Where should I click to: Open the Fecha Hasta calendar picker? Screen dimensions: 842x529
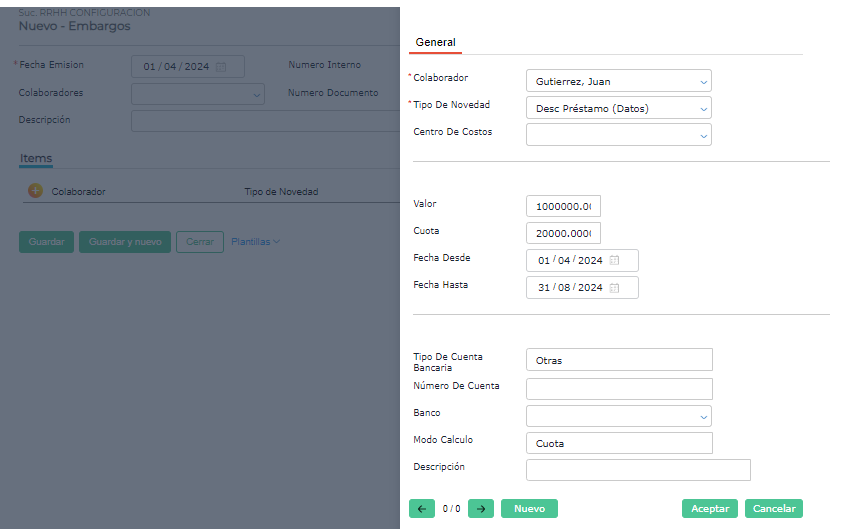pos(615,288)
